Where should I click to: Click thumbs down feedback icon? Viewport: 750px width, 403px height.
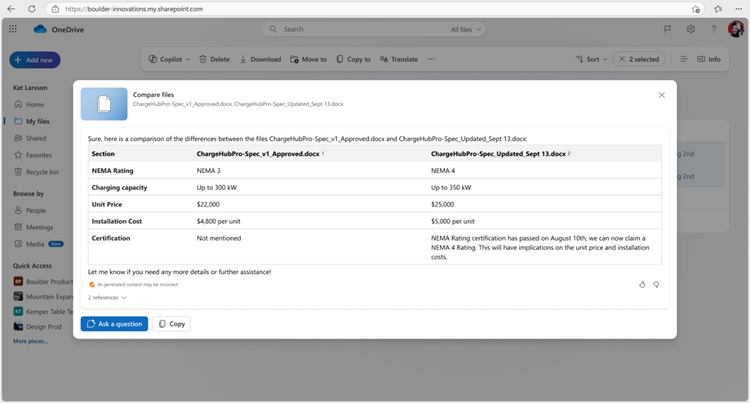pyautogui.click(x=656, y=284)
